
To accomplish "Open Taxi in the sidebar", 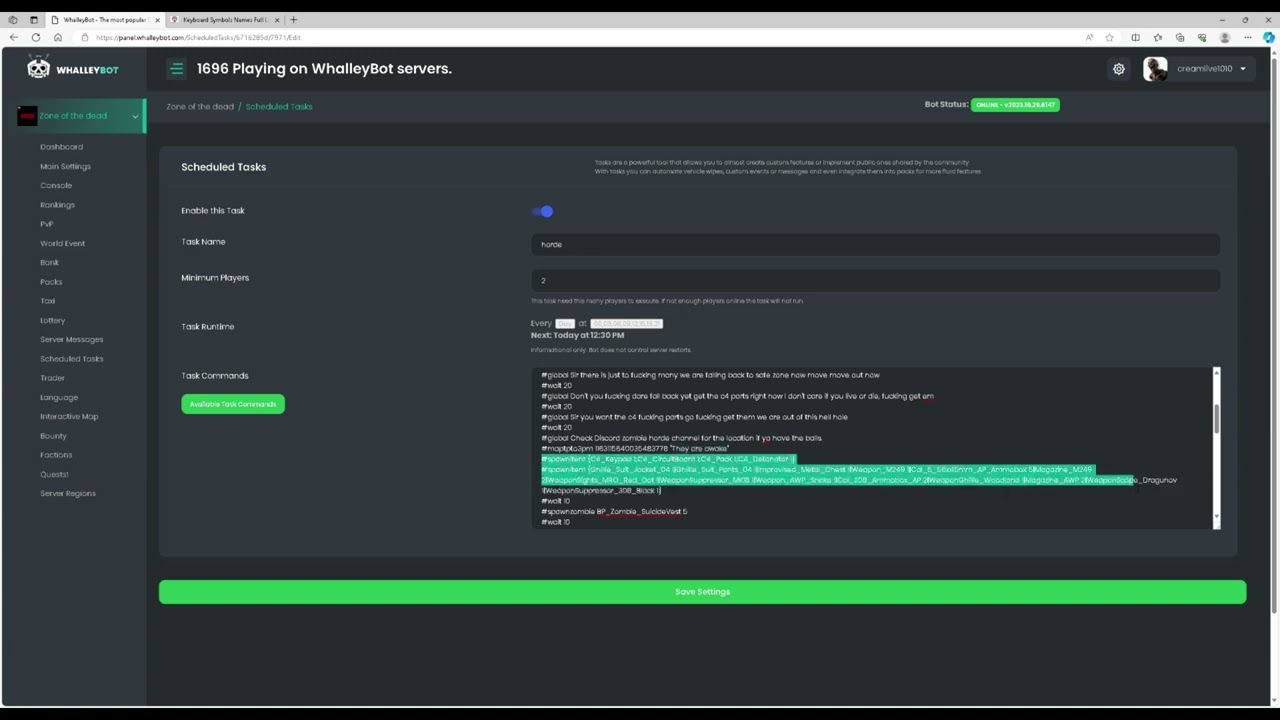I will pos(47,301).
